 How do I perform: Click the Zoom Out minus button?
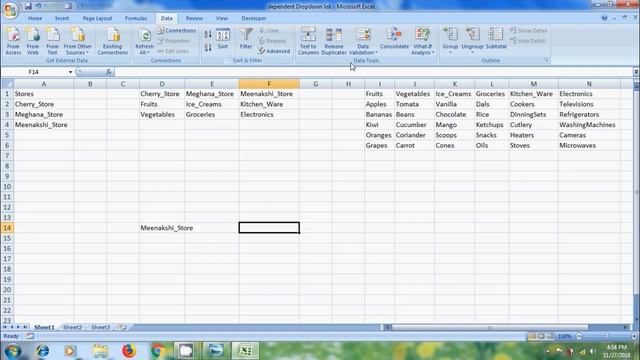(x=579, y=336)
